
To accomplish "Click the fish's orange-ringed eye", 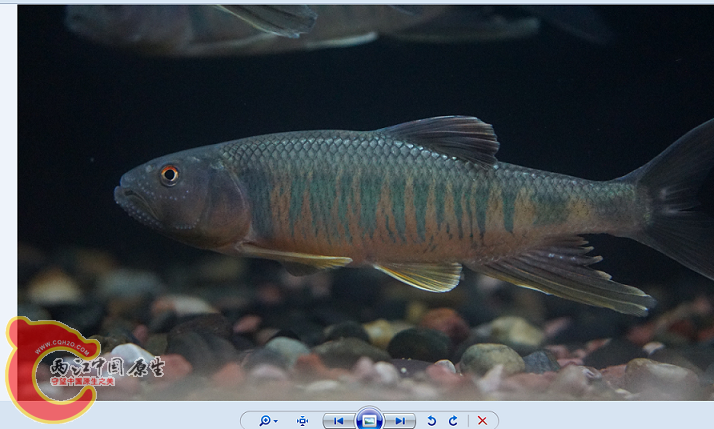I will [169, 174].
